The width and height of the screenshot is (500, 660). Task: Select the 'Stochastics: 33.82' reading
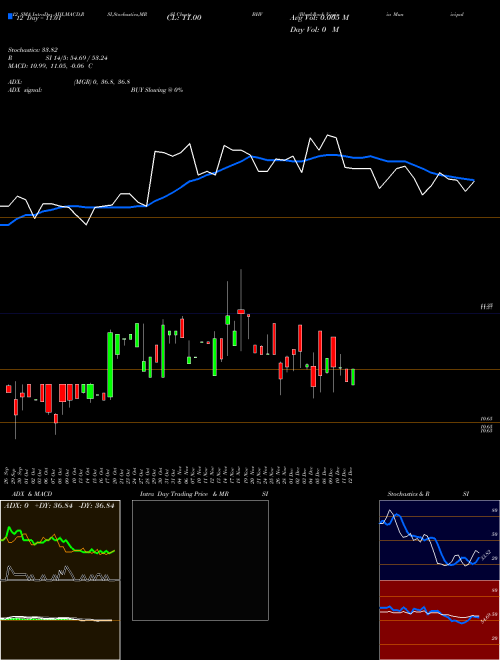pyautogui.click(x=32, y=50)
